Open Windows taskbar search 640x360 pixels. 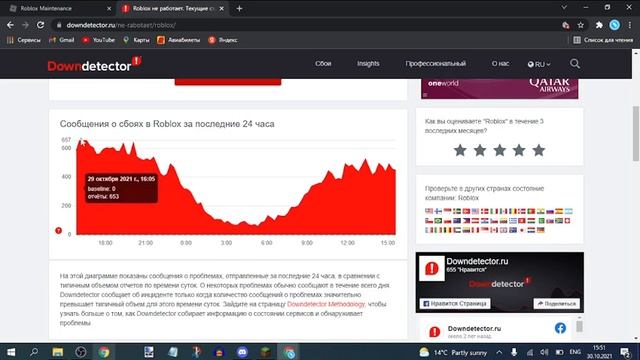(34, 352)
